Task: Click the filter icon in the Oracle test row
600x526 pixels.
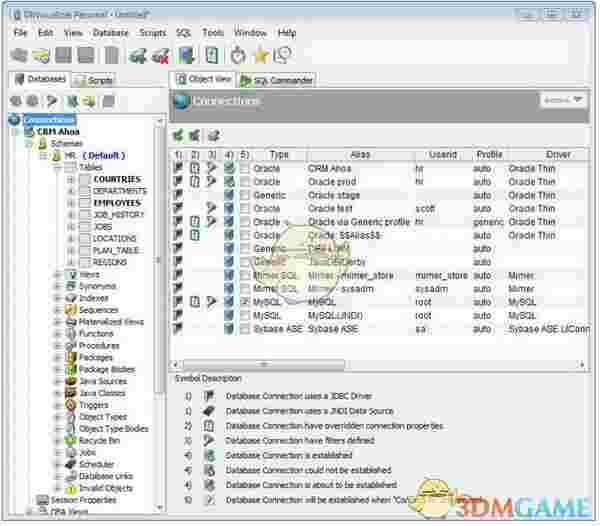Action: click(211, 208)
